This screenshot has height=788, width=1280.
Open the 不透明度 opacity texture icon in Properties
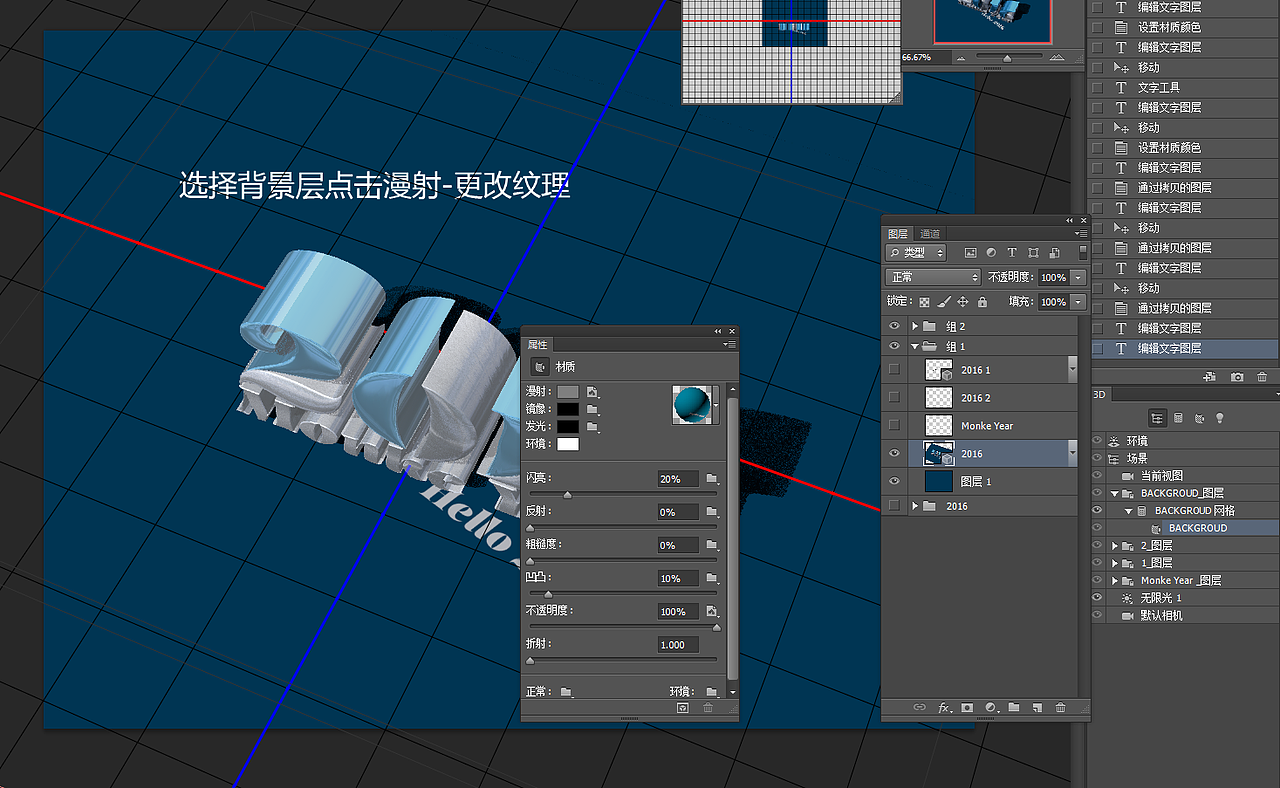712,611
